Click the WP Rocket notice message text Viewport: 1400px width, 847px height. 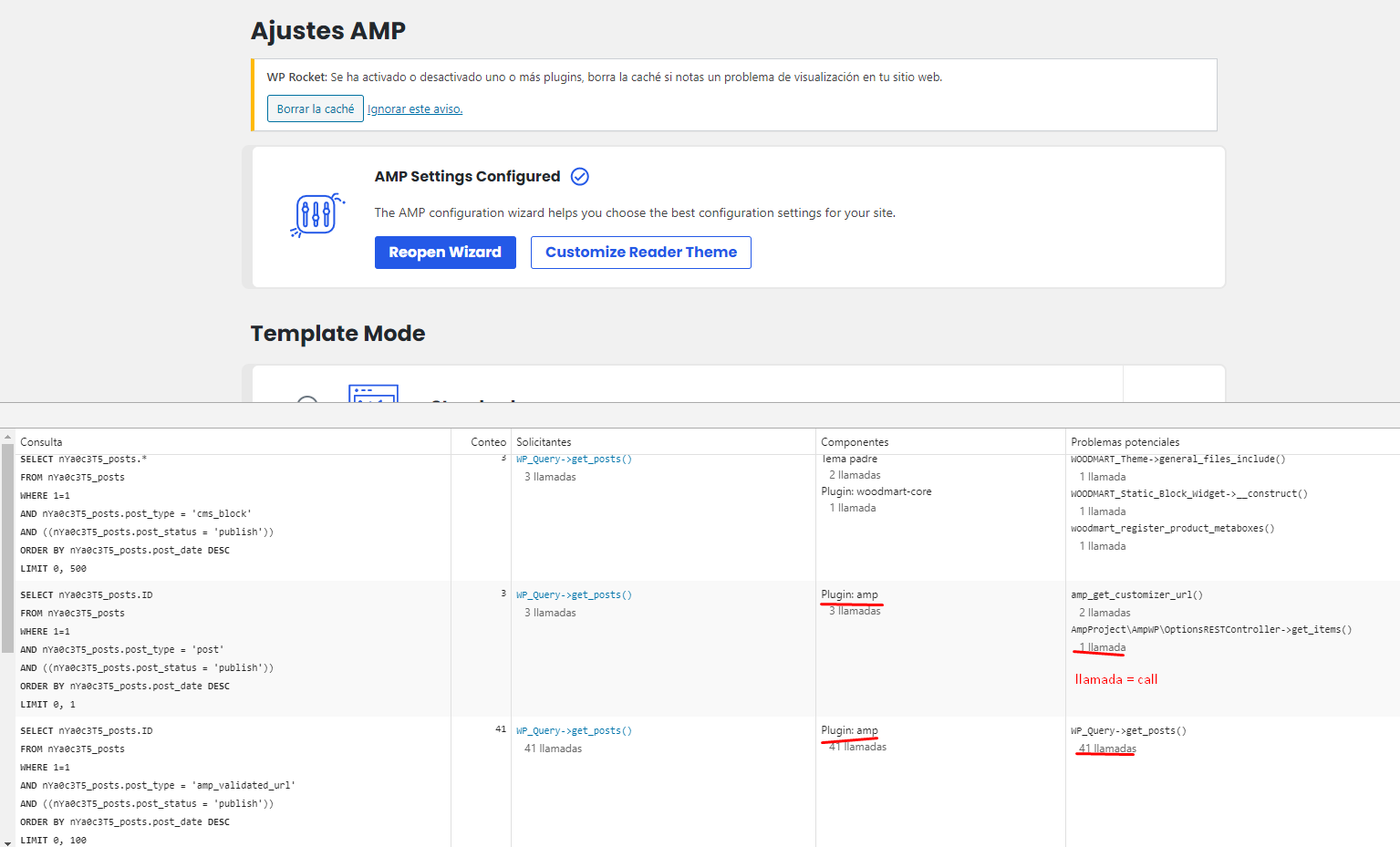605,77
